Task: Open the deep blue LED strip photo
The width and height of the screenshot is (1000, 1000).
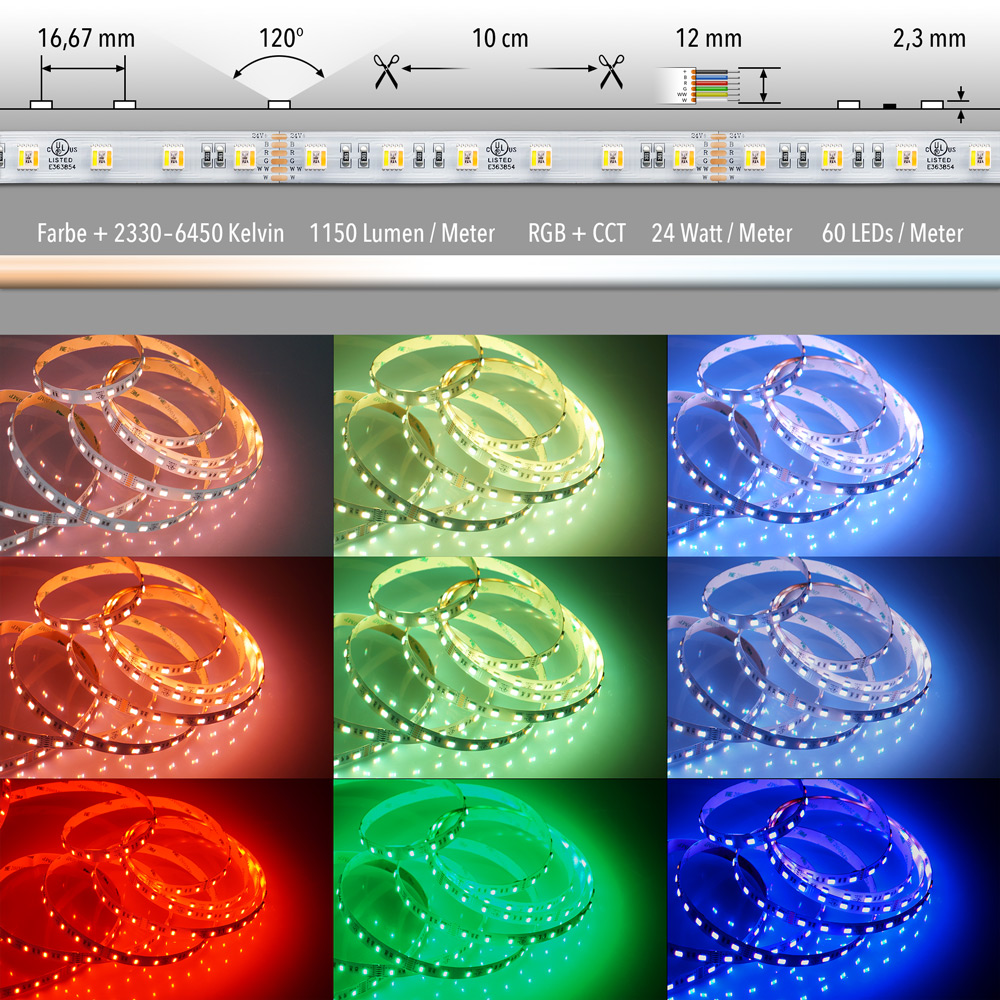Action: 833,890
